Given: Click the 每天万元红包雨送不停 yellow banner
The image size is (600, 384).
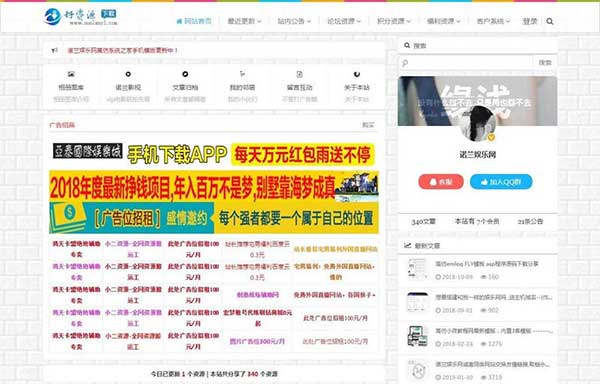Looking at the screenshot, I should [302, 155].
